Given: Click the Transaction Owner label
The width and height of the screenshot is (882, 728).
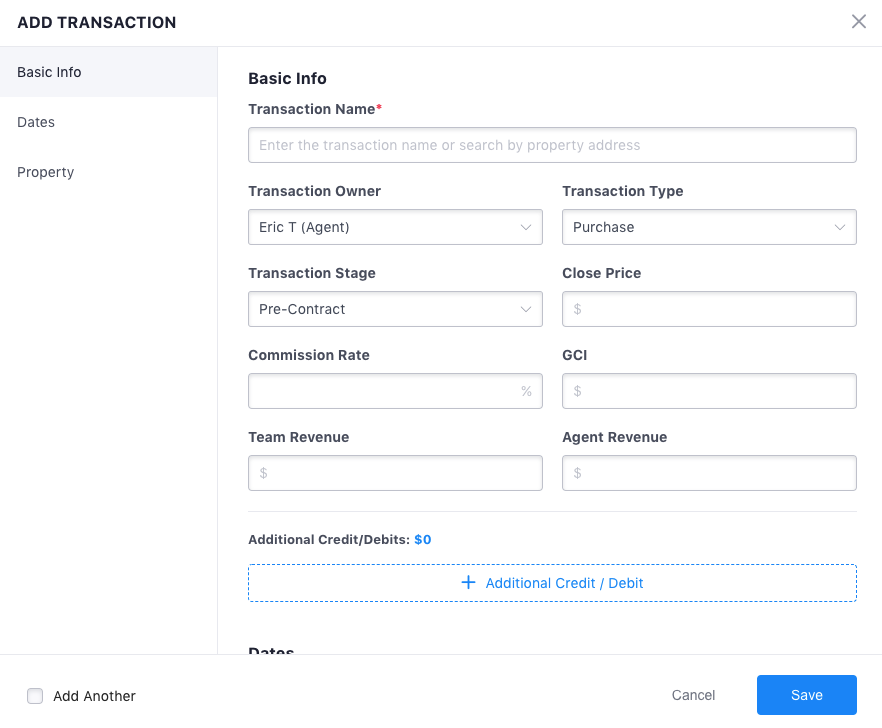Looking at the screenshot, I should tap(314, 191).
